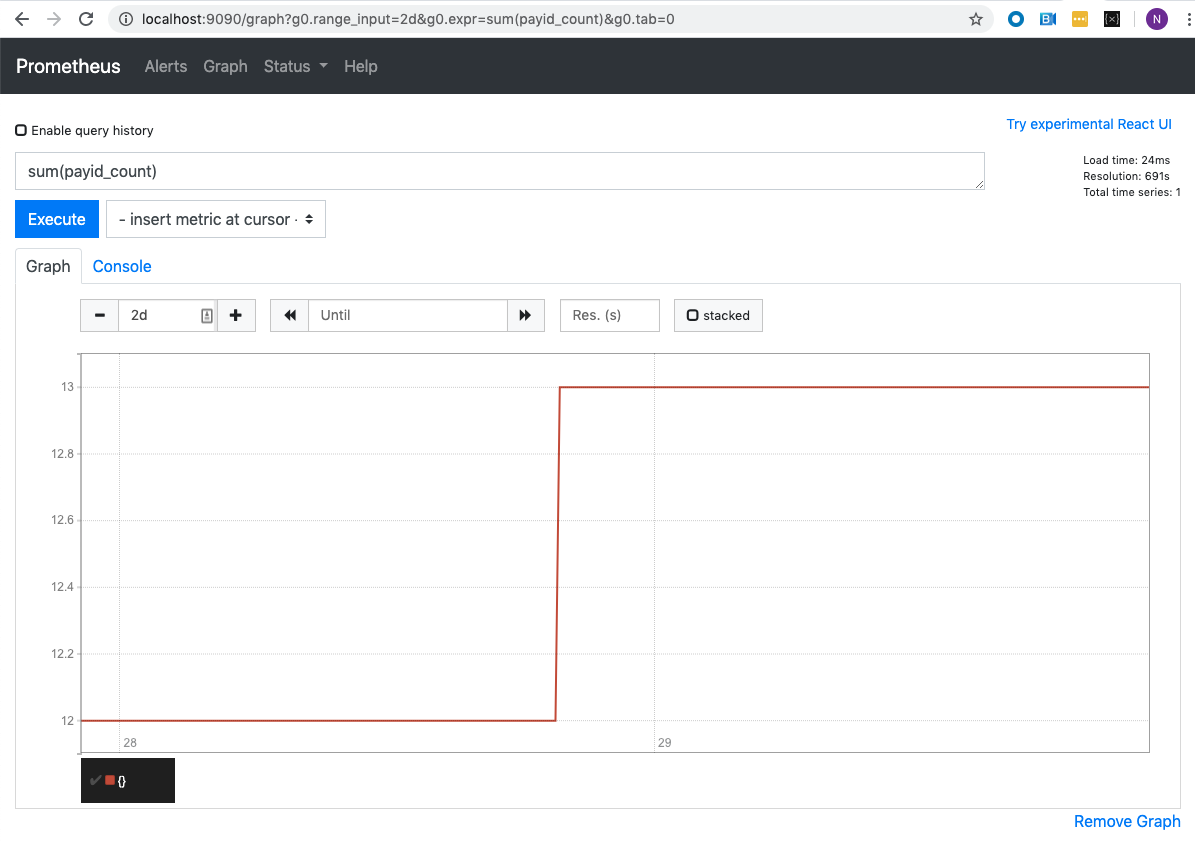This screenshot has height=842, width=1195.
Task: Open the insert metric at cursor dropdown
Action: (x=215, y=218)
